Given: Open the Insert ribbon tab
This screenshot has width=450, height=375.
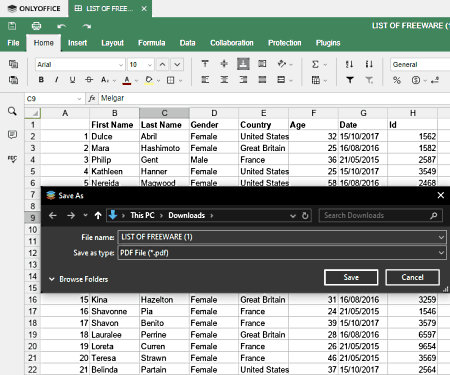Looking at the screenshot, I should click(77, 43).
